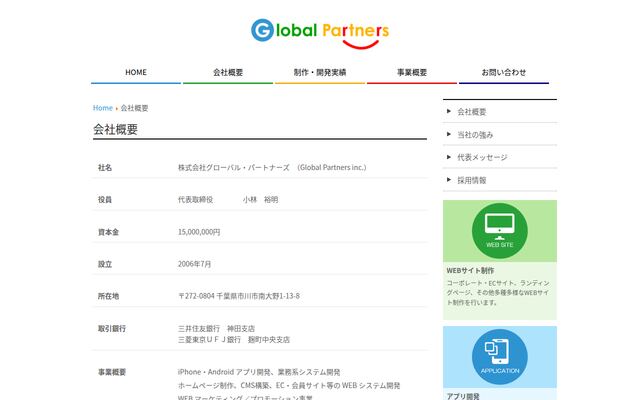The height and width of the screenshot is (400, 640).
Task: Click the arrow beside 代表メッセージ
Action: click(449, 157)
